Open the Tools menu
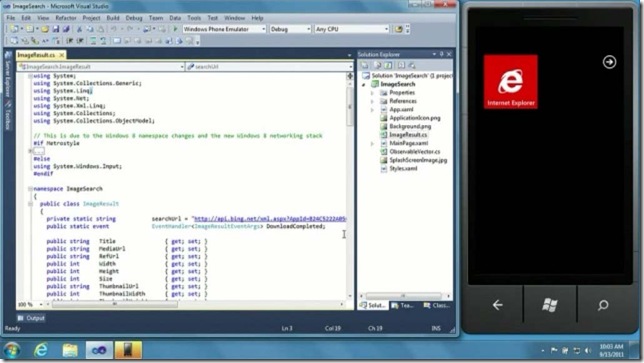This screenshot has height=363, width=644. (x=194, y=18)
